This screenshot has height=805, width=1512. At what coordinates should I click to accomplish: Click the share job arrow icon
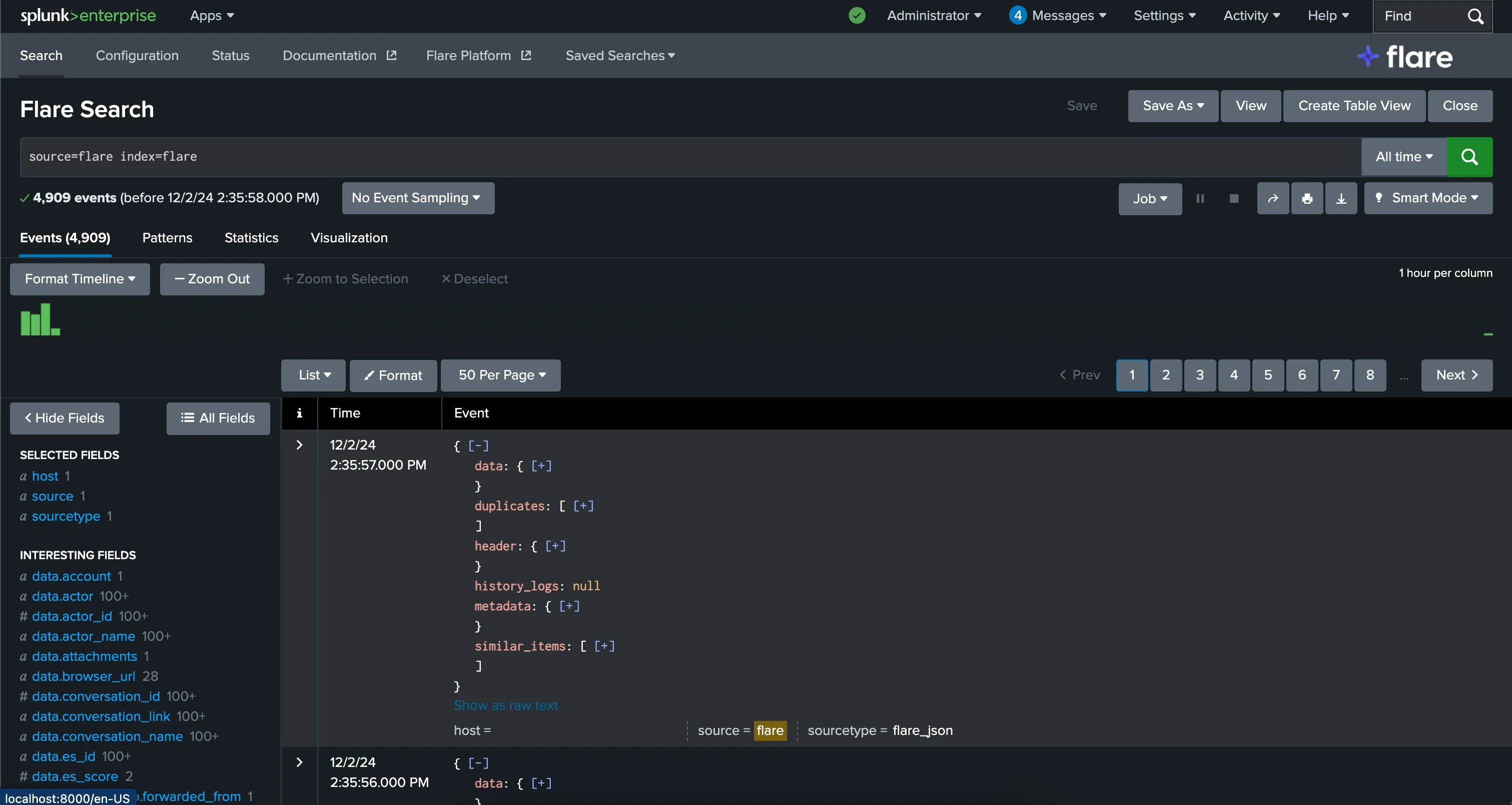click(1272, 198)
